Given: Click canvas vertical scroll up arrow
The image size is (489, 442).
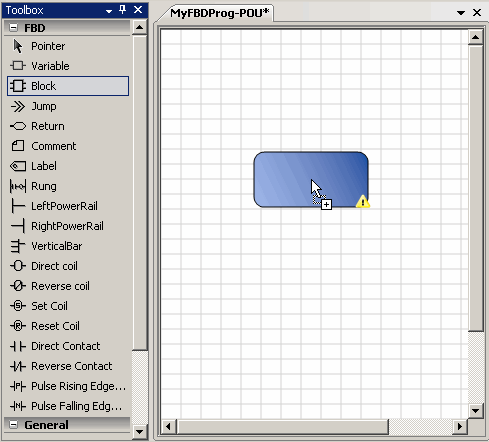Looking at the screenshot, I should click(476, 37).
